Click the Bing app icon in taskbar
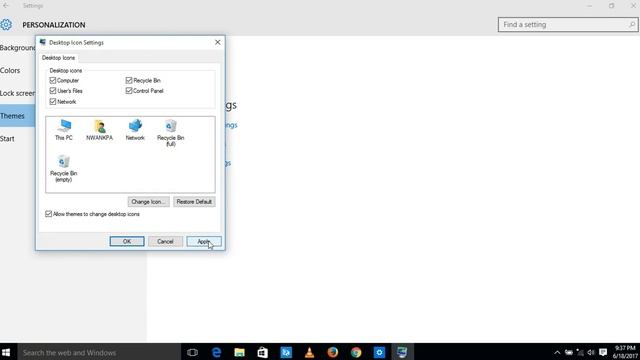Image resolution: width=640 pixels, height=360 pixels. [286, 352]
